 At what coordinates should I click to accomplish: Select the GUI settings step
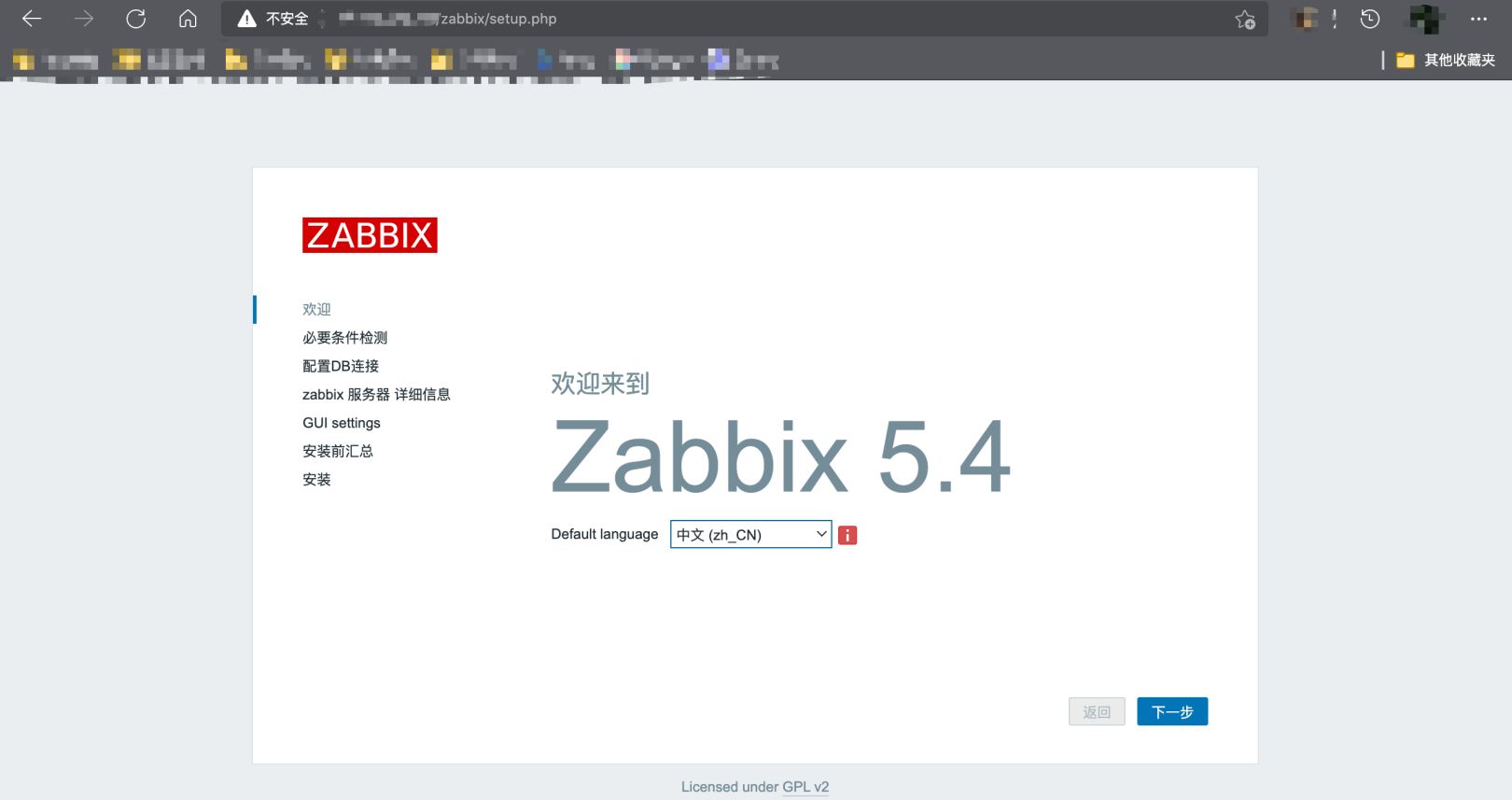[x=342, y=423]
